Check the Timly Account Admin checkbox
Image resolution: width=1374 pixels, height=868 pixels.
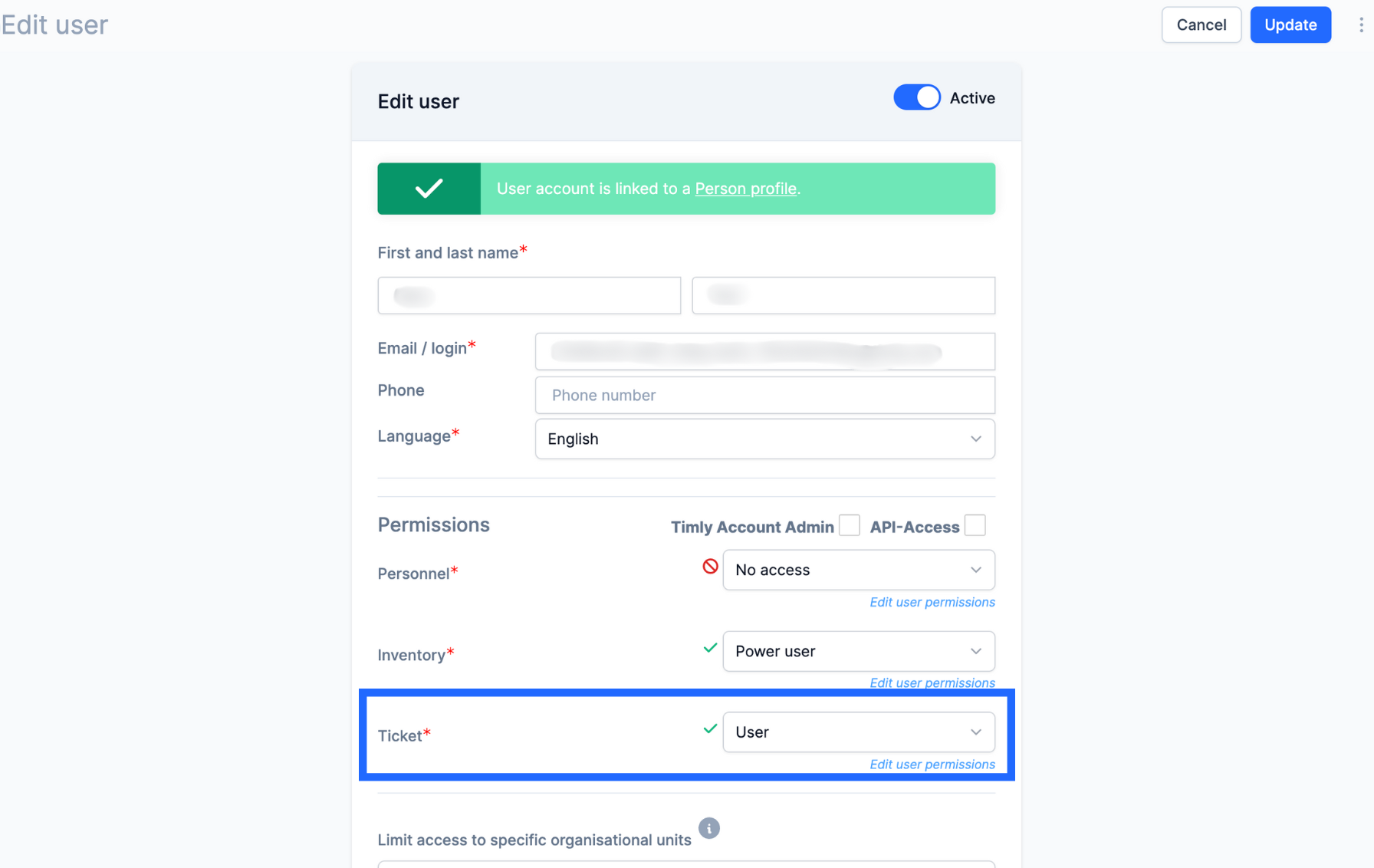(849, 525)
